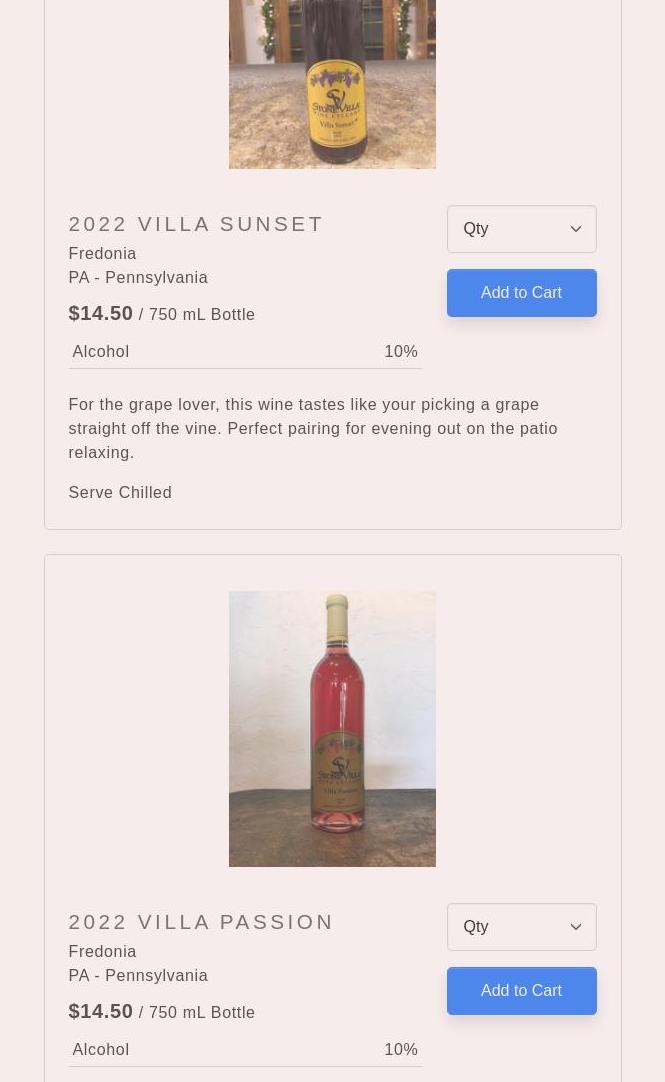
Task: Click PA - Pennsylvania under Villa Passion
Action: tap(138, 976)
